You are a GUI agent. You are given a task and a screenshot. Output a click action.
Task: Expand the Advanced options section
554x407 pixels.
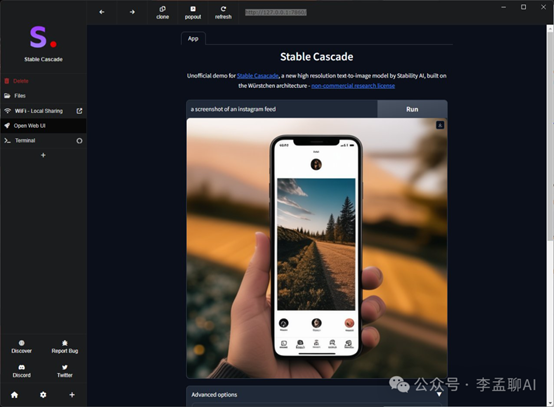[x=317, y=395]
